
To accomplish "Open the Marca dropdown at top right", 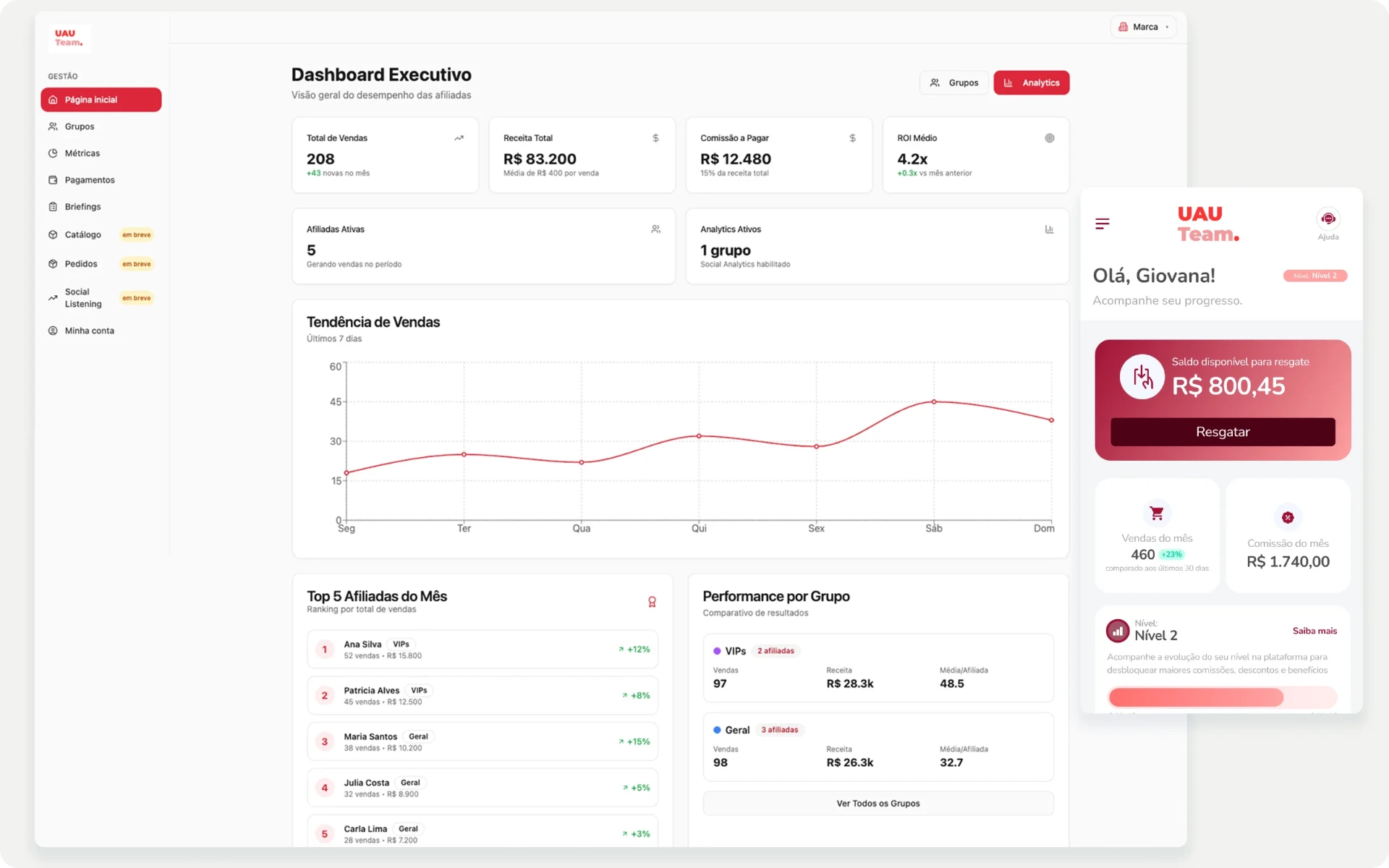I will coord(1143,27).
